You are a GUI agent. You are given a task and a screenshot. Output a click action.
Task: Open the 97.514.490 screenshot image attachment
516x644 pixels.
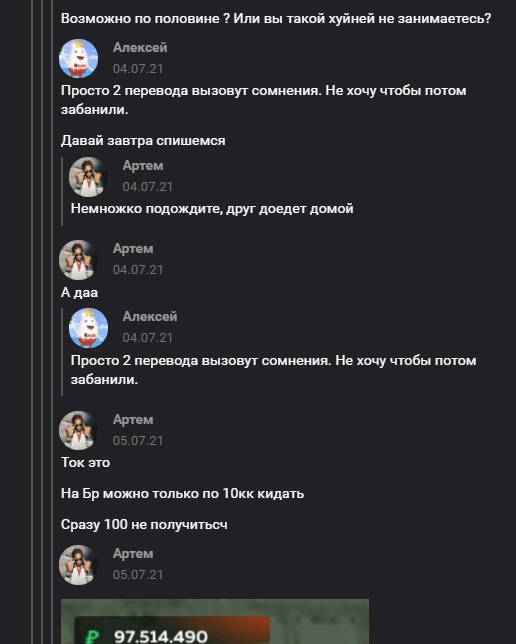(x=215, y=621)
